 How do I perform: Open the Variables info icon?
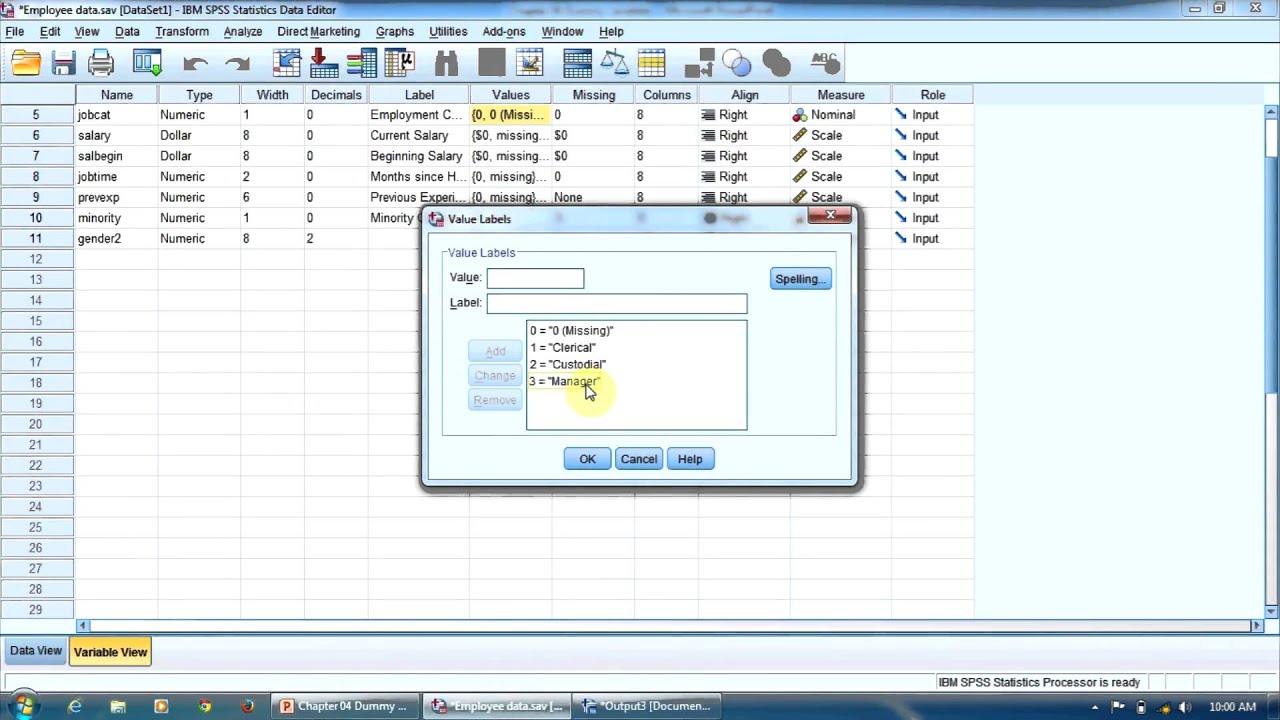tap(361, 65)
